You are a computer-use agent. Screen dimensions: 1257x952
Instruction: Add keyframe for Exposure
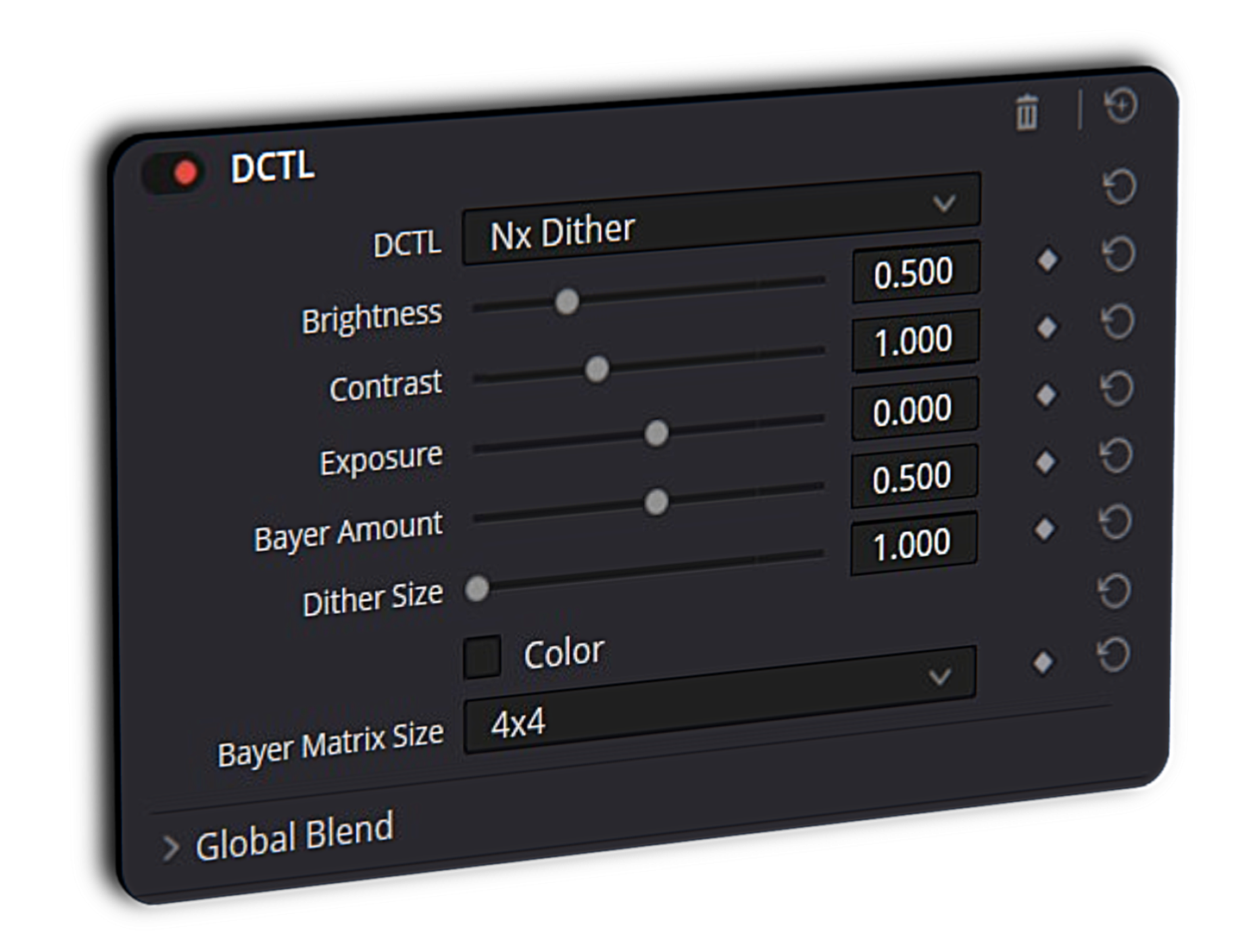pos(1046,395)
